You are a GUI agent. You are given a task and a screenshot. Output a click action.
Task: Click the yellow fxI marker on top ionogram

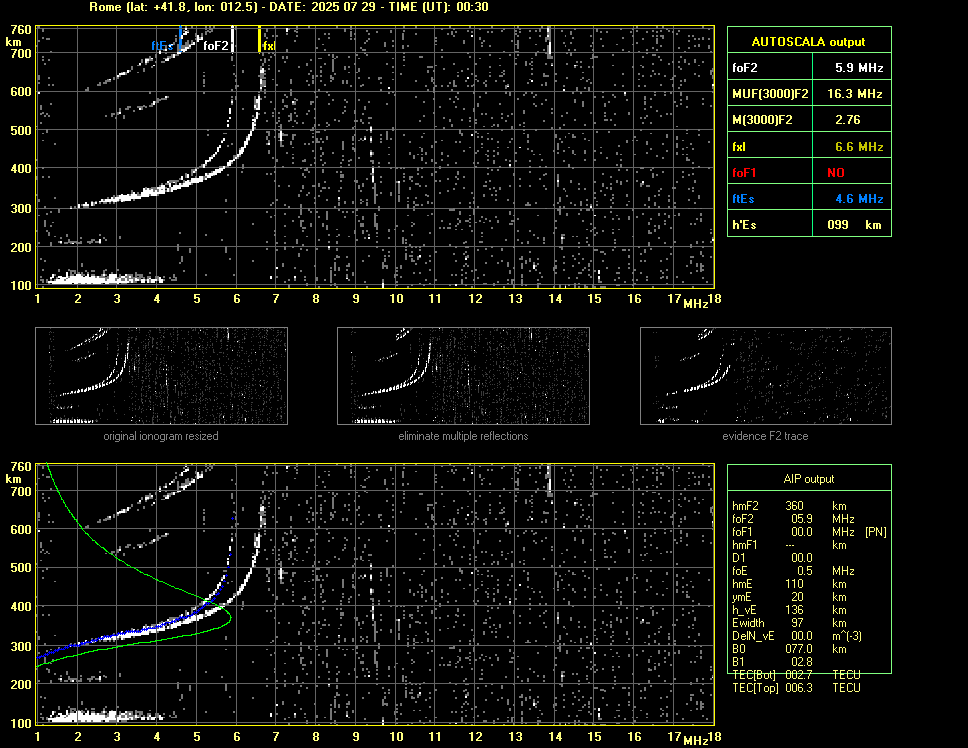point(259,39)
